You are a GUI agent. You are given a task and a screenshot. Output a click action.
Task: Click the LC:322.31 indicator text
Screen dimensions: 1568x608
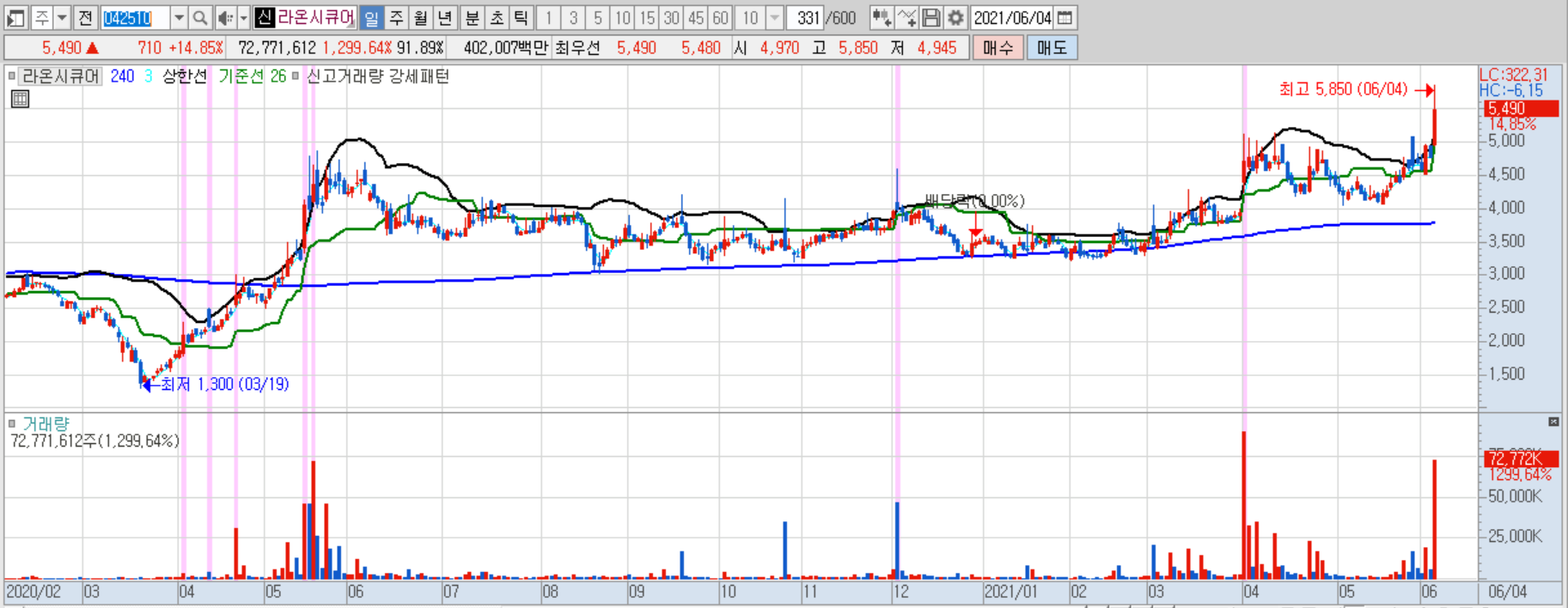[x=1514, y=75]
